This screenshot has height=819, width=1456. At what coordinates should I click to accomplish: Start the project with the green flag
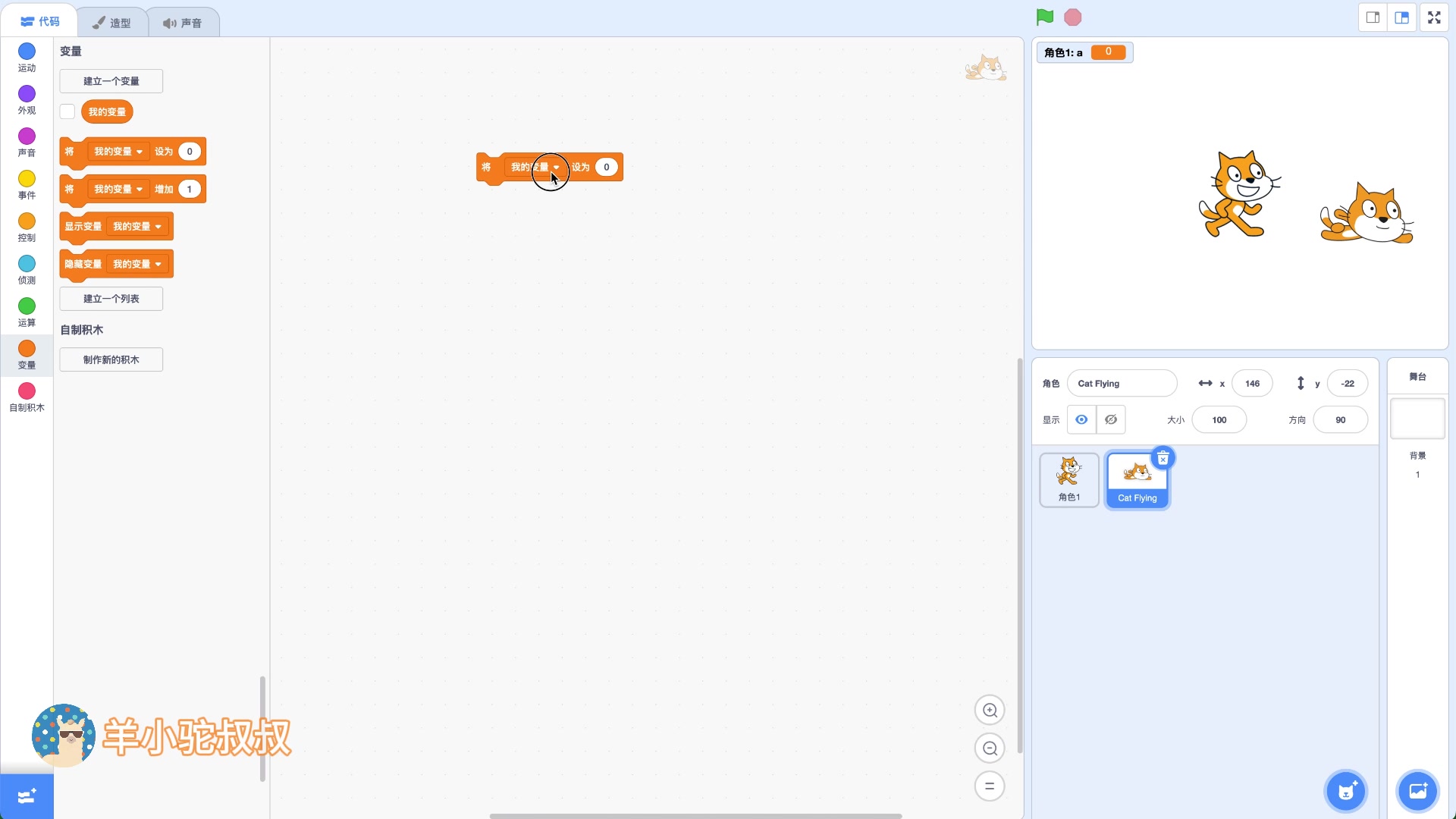(x=1044, y=17)
